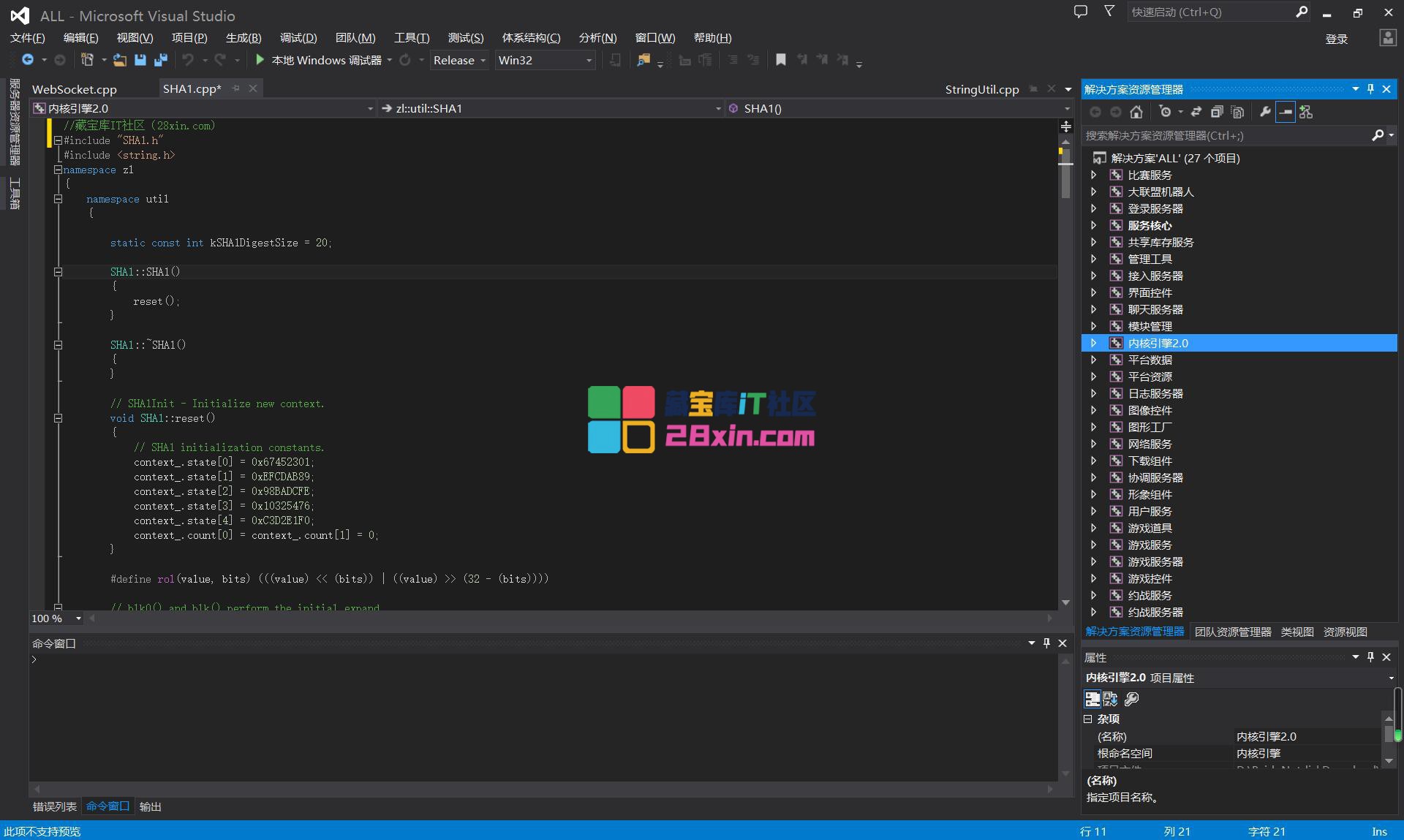The image size is (1404, 840).
Task: Click the class diagram view icon
Action: click(1306, 112)
